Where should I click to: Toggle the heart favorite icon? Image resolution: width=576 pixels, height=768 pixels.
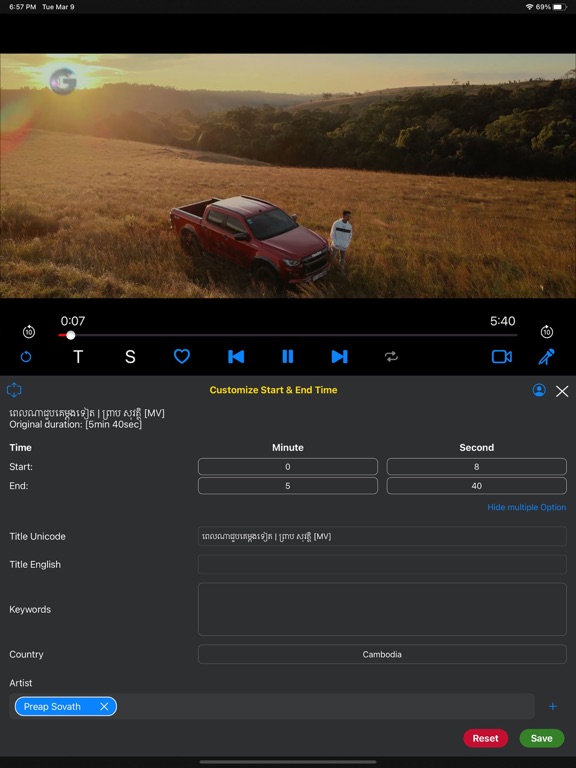[x=182, y=356]
